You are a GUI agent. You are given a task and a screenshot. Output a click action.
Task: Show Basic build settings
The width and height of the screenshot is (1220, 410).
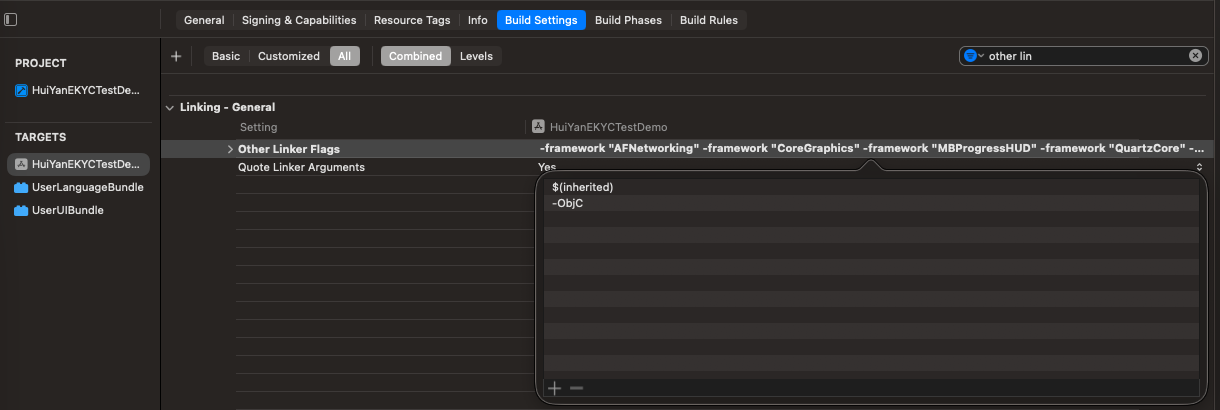[226, 56]
